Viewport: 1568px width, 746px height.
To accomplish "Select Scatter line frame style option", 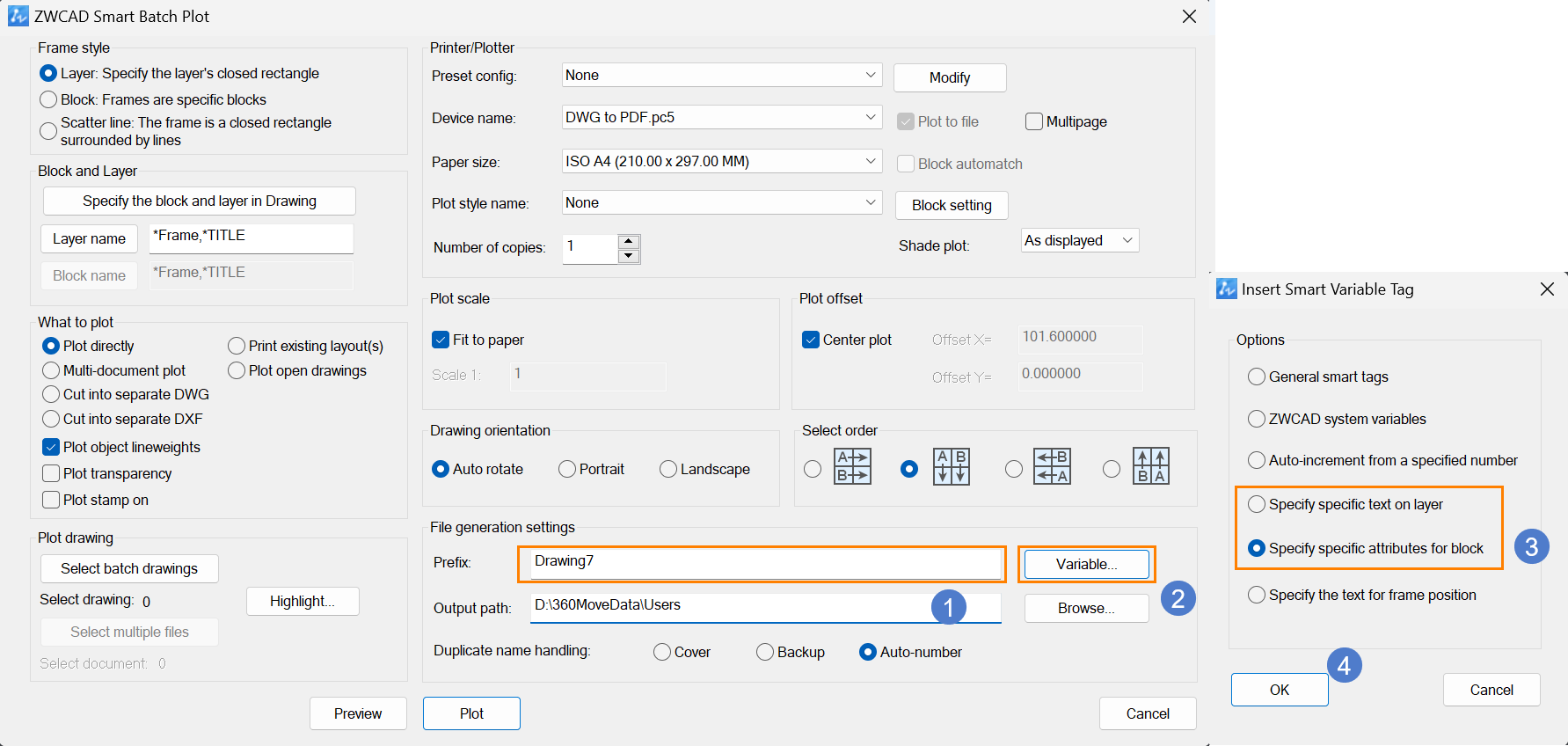I will click(48, 131).
